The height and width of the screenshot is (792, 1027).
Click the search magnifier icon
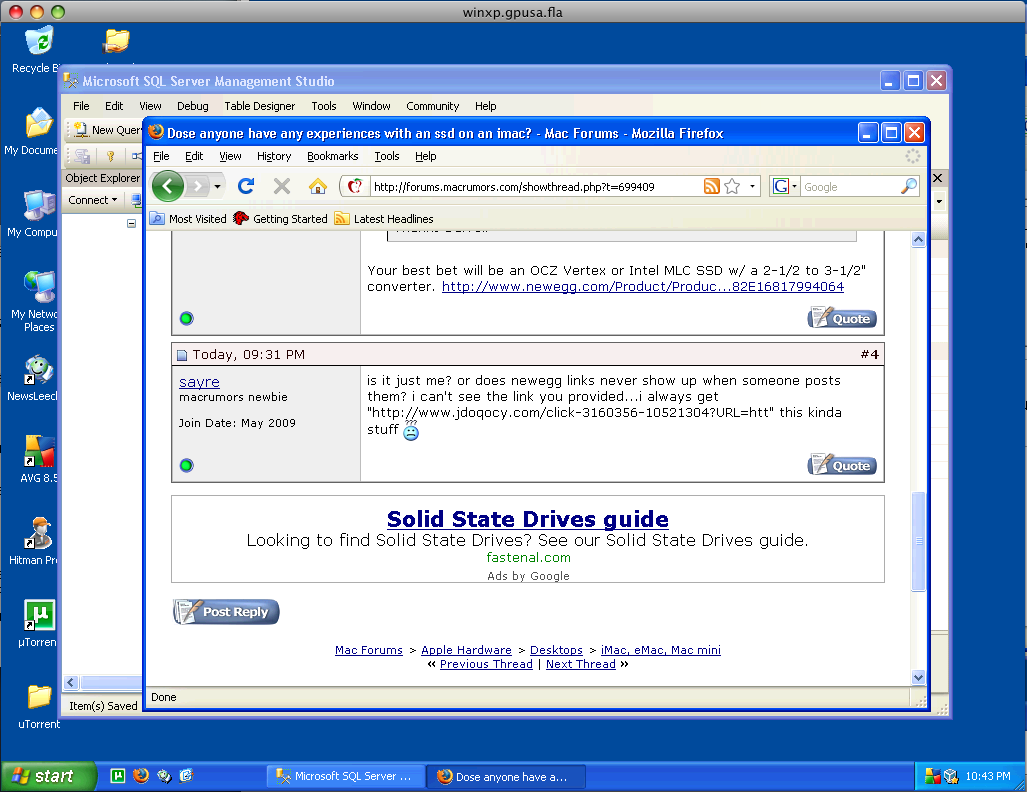908,187
